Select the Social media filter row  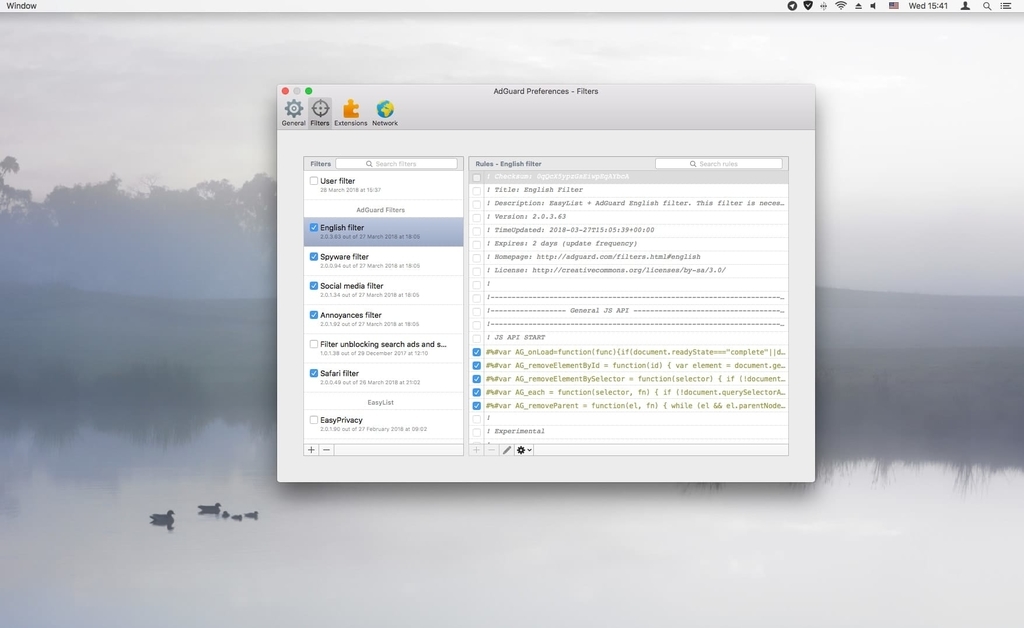[383, 290]
